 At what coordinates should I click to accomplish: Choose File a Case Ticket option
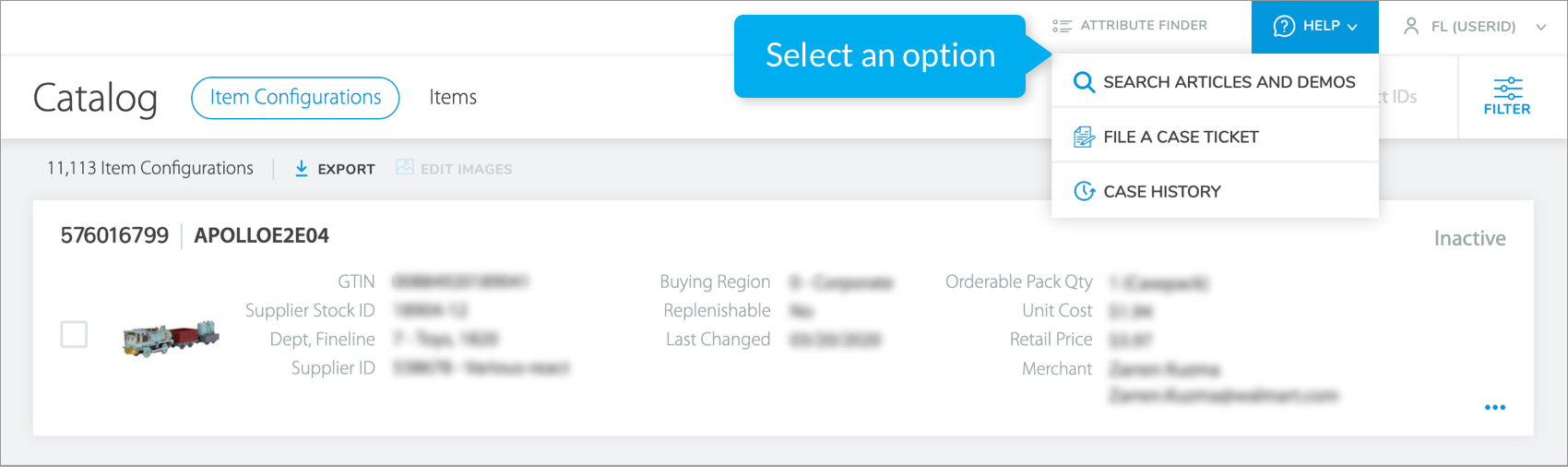pos(1181,138)
